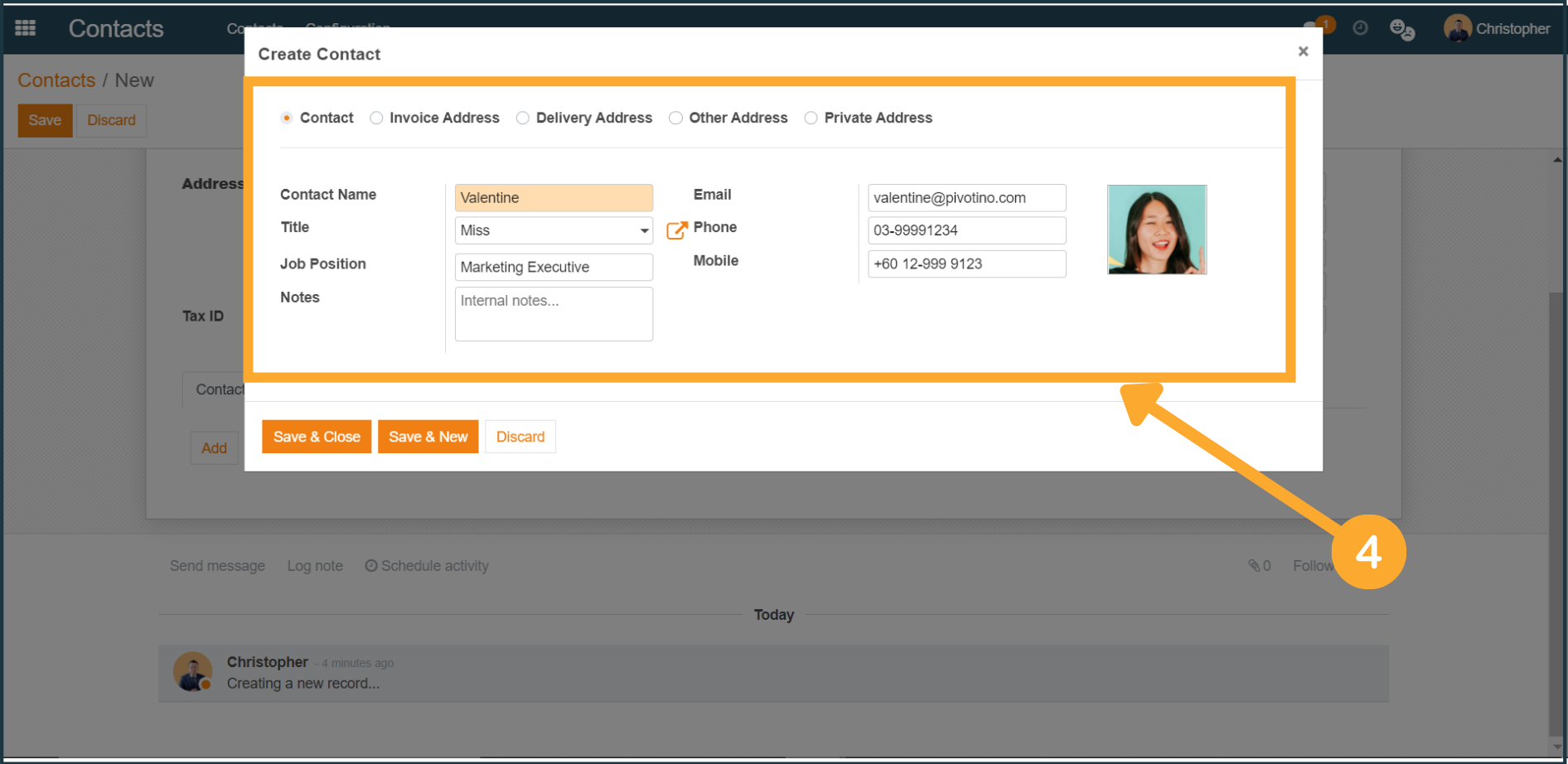Close the Create Contact dialog
The image size is (1568, 764).
coord(1303,51)
